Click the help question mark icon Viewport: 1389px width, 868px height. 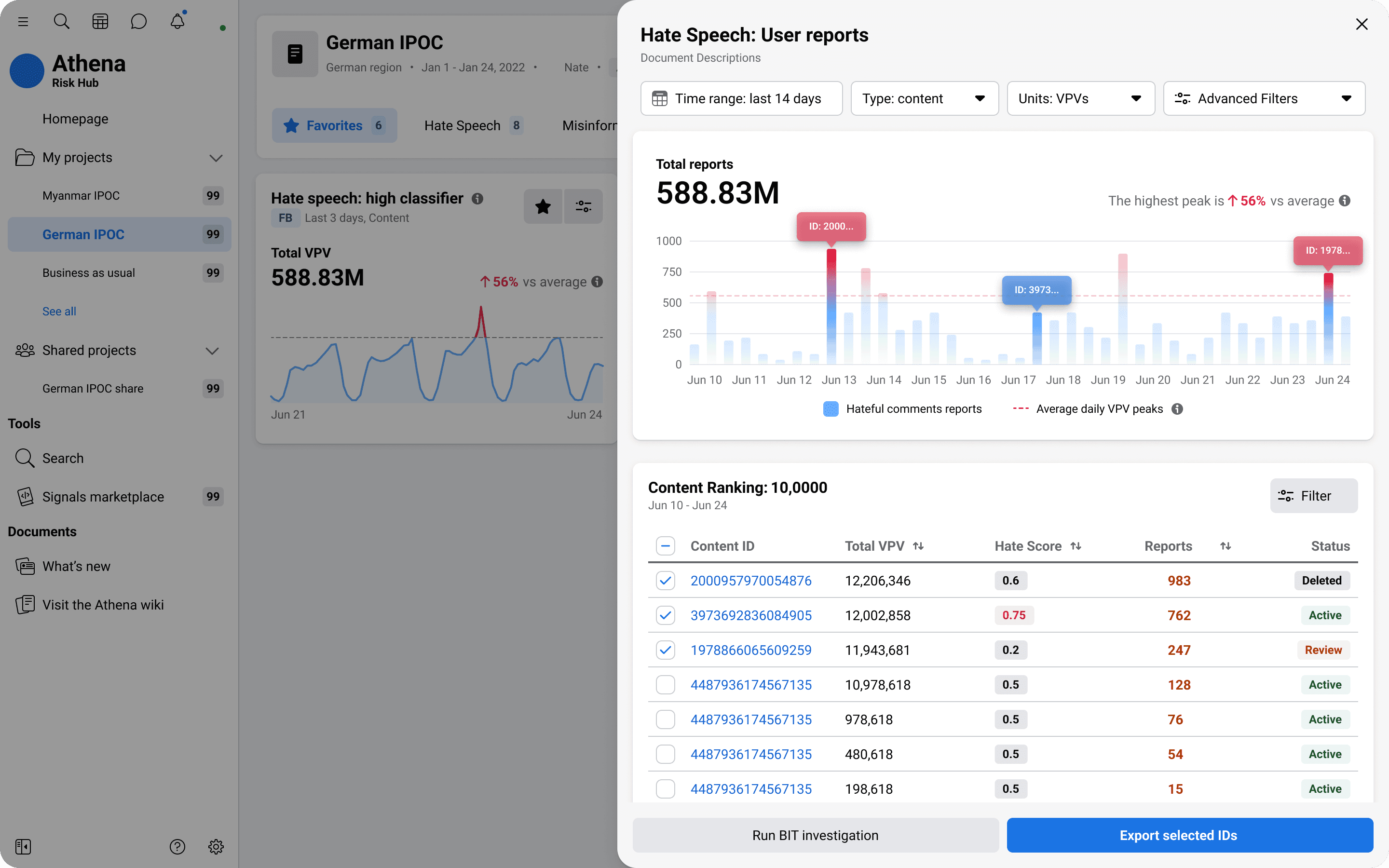[177, 846]
